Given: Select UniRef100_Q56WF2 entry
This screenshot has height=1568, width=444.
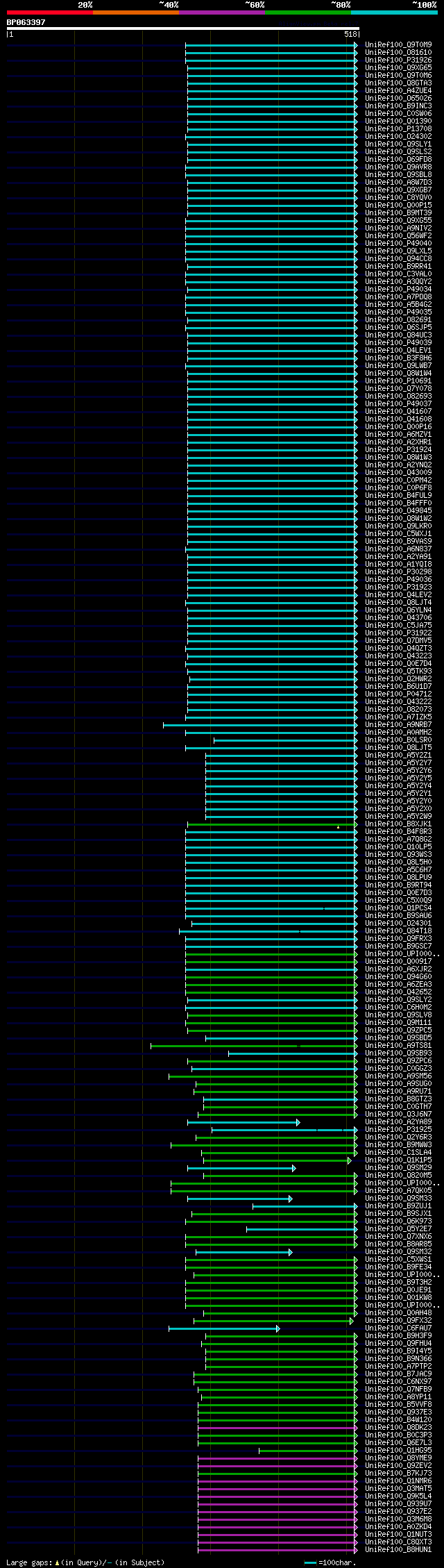Looking at the screenshot, I should tap(399, 236).
